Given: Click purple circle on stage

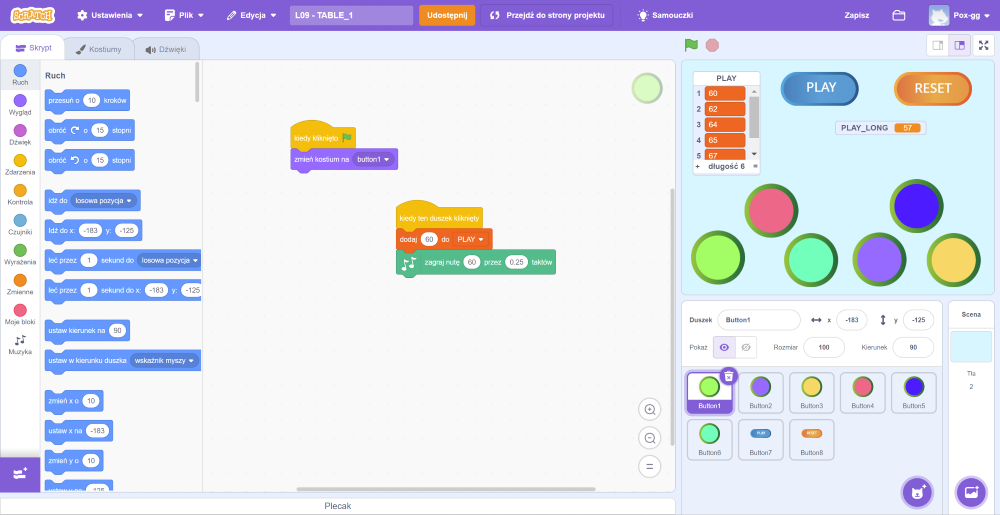Looking at the screenshot, I should point(879,259).
